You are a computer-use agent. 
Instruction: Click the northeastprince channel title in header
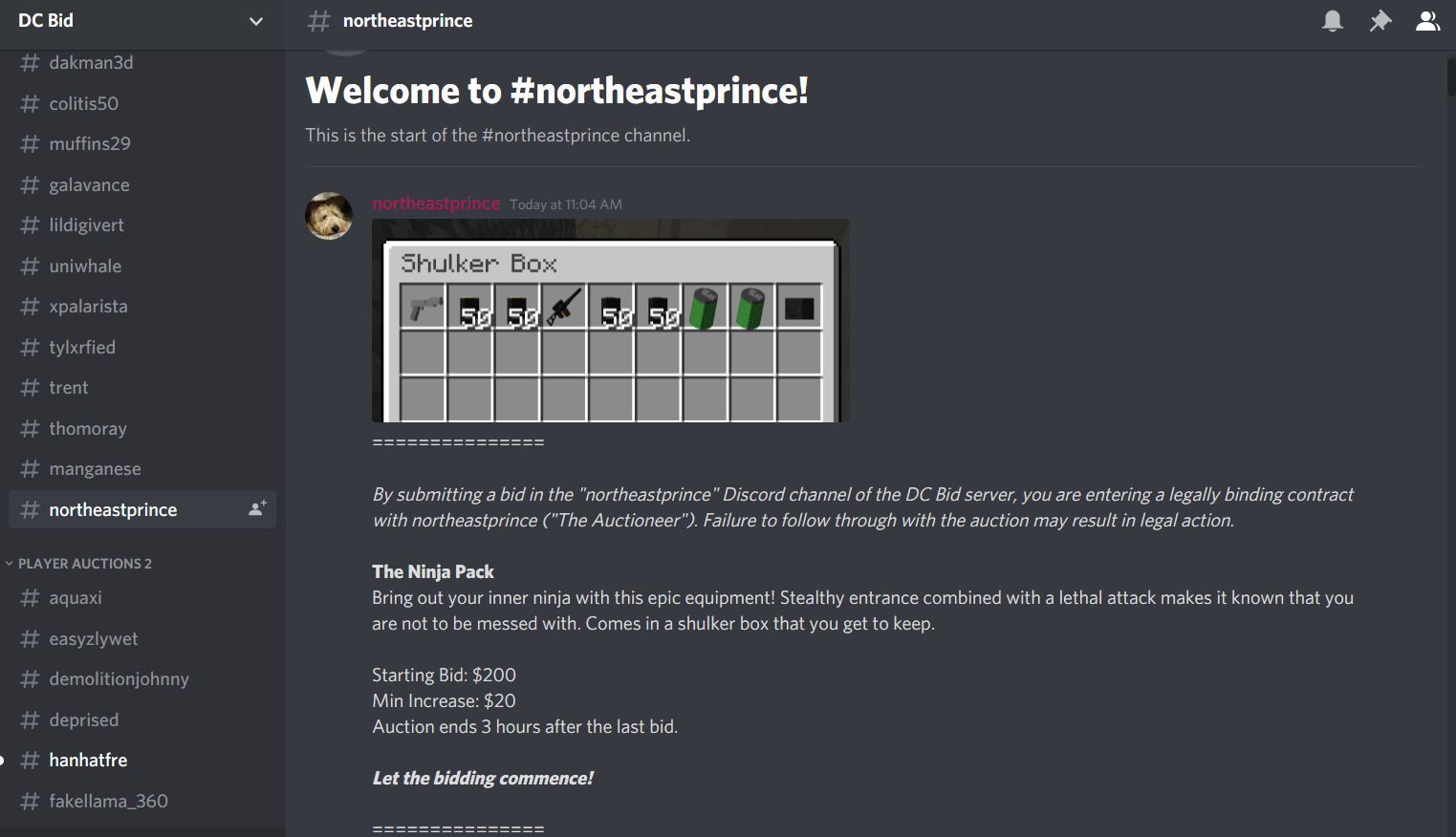click(407, 21)
